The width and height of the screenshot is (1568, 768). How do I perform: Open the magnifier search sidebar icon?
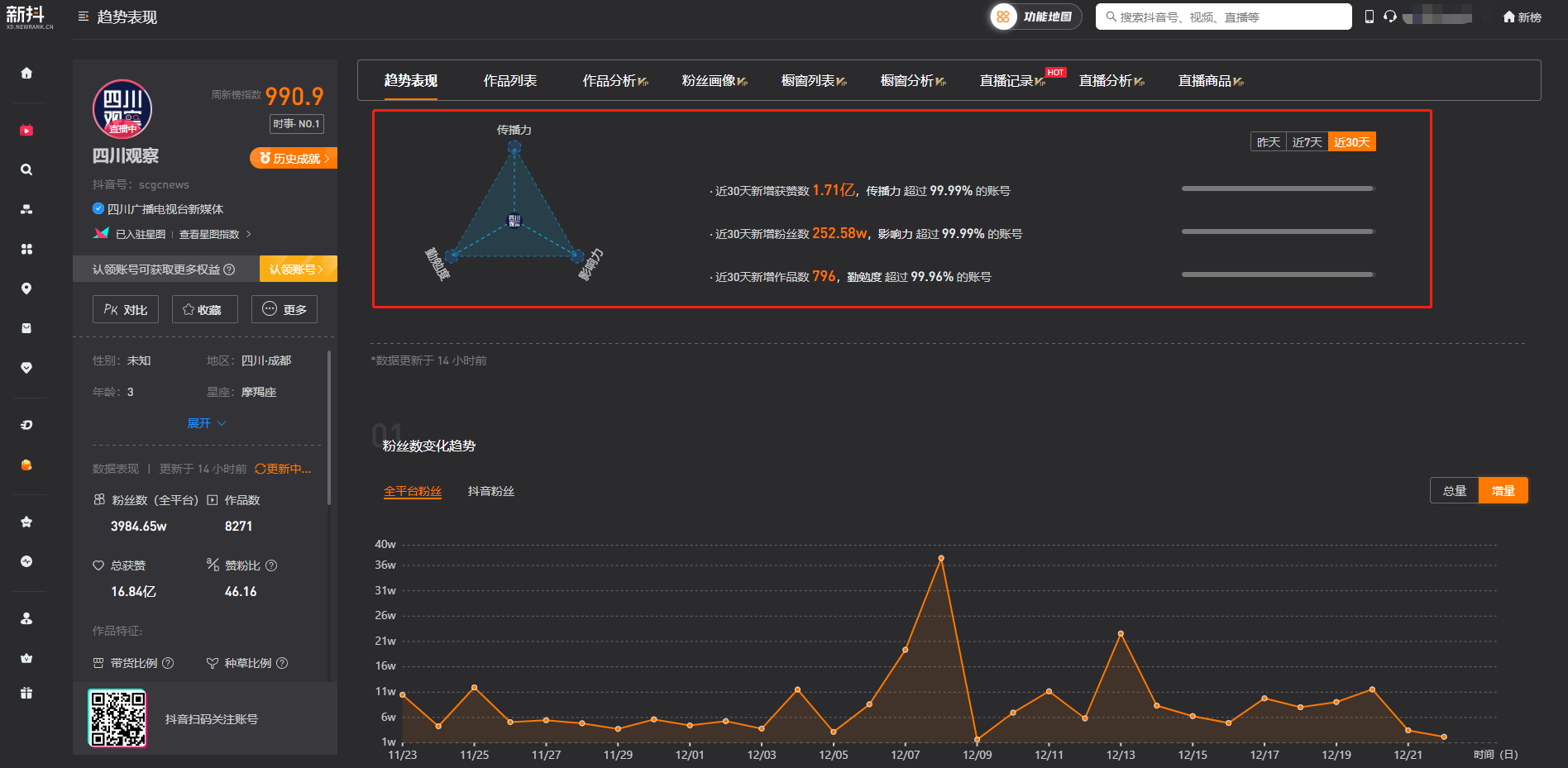pos(26,169)
